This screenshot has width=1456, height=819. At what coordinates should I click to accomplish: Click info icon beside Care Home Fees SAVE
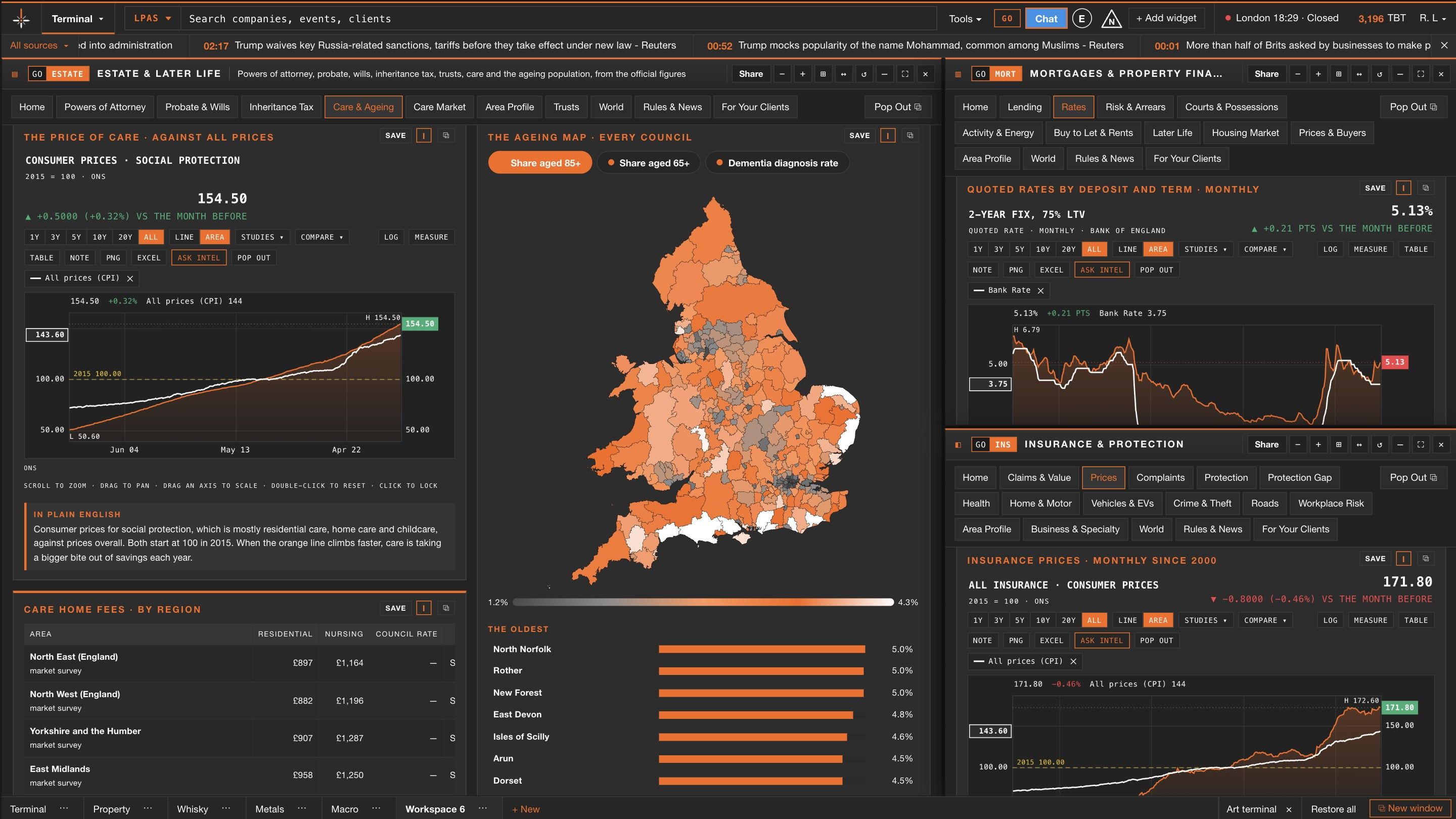pyautogui.click(x=423, y=608)
